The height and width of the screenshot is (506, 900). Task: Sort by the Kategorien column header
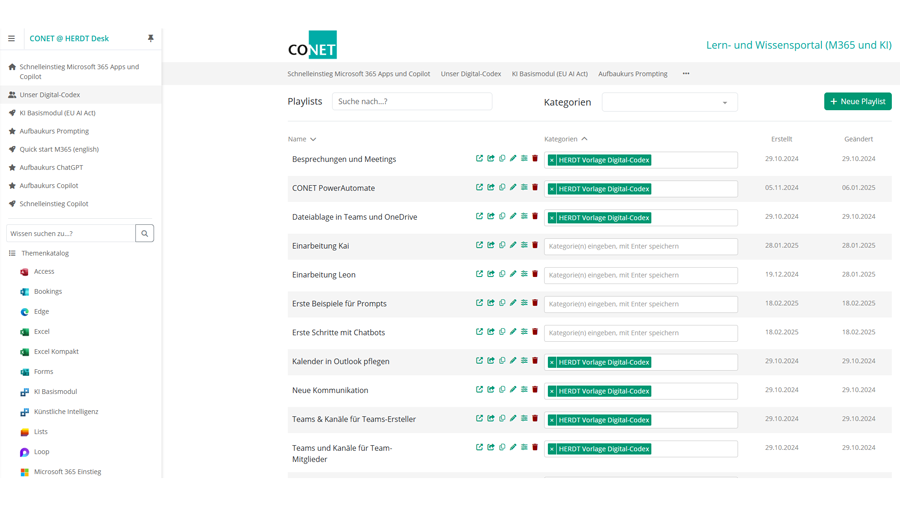566,139
